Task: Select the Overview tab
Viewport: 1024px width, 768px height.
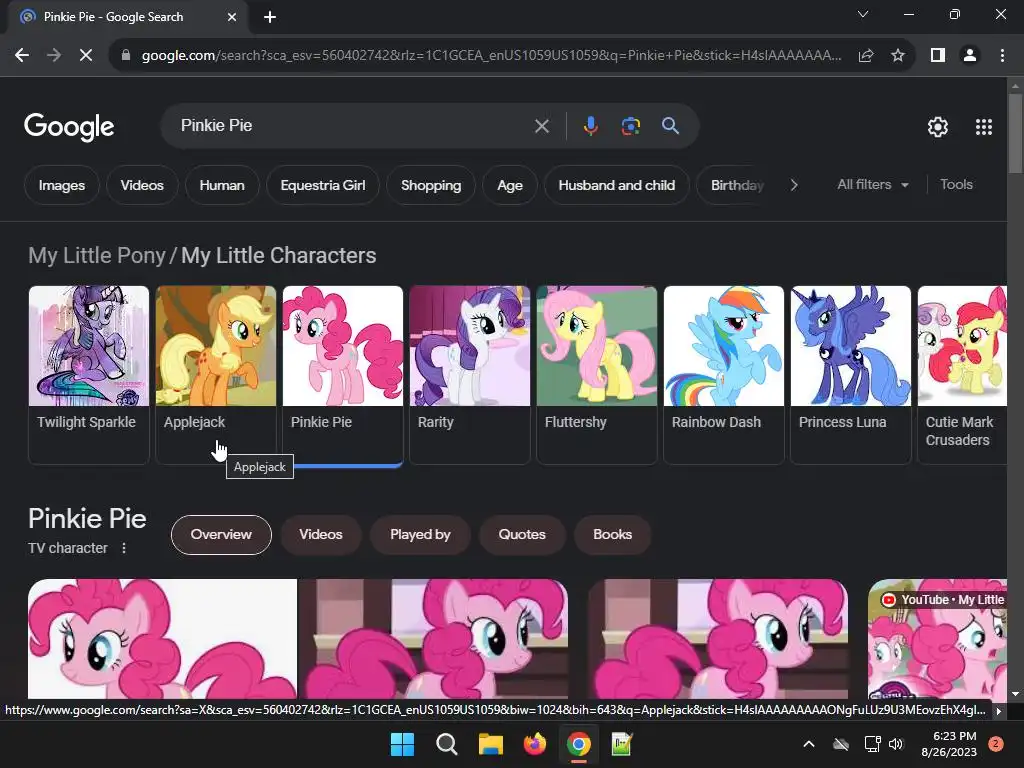Action: (221, 535)
